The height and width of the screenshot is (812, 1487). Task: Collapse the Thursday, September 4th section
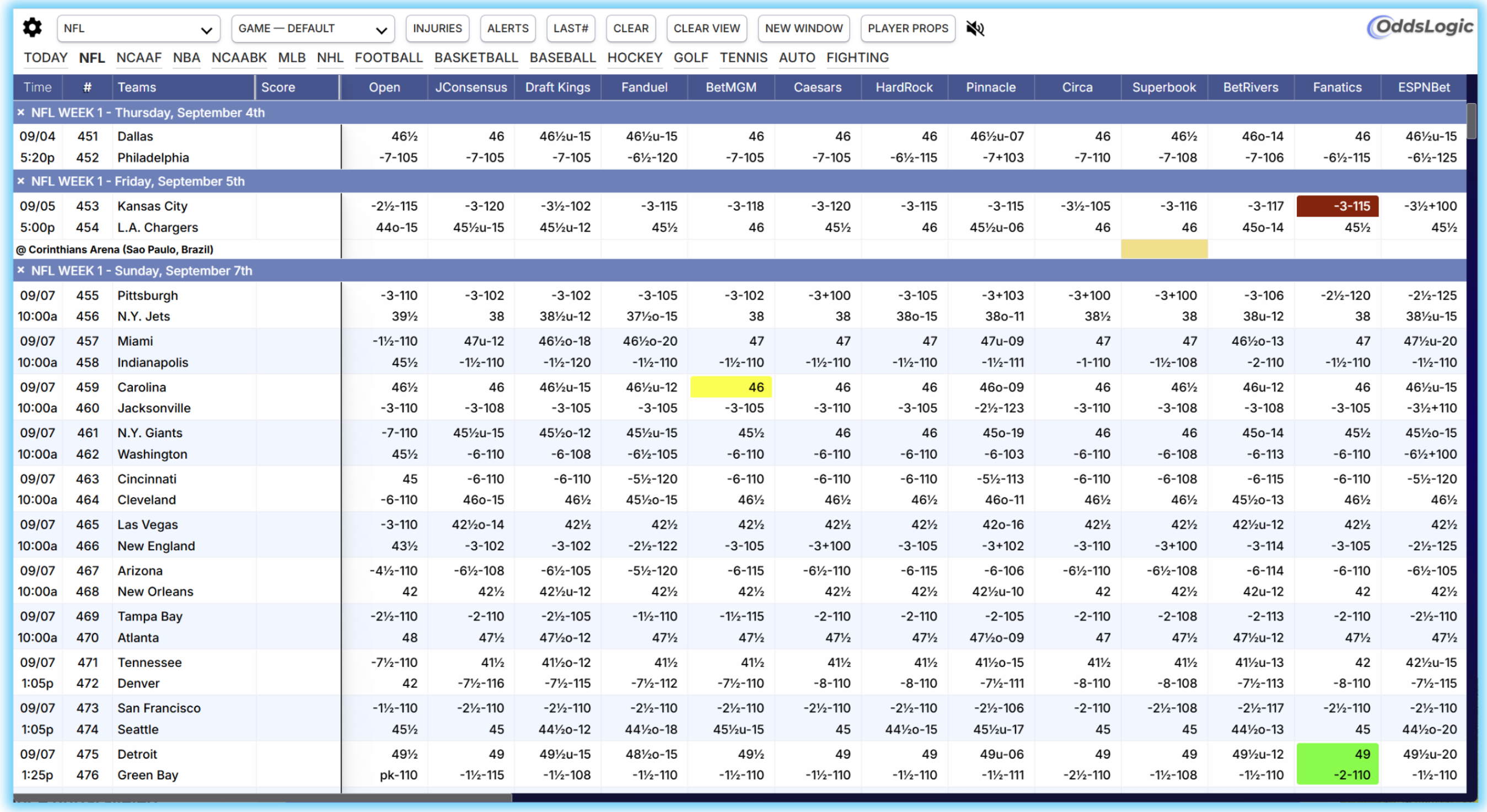tap(21, 112)
